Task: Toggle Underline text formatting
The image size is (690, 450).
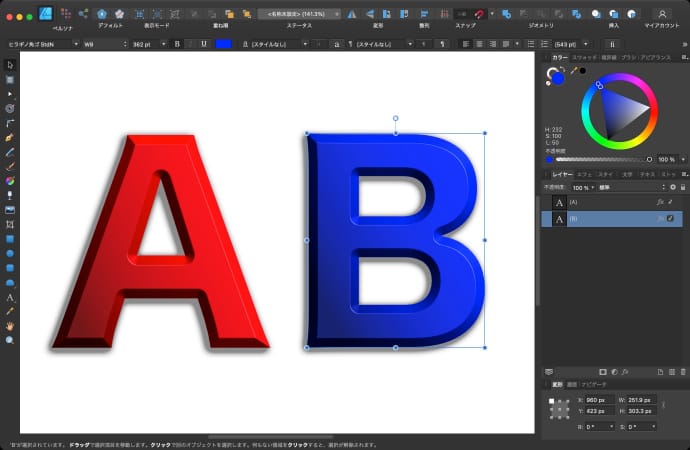Action: point(204,44)
